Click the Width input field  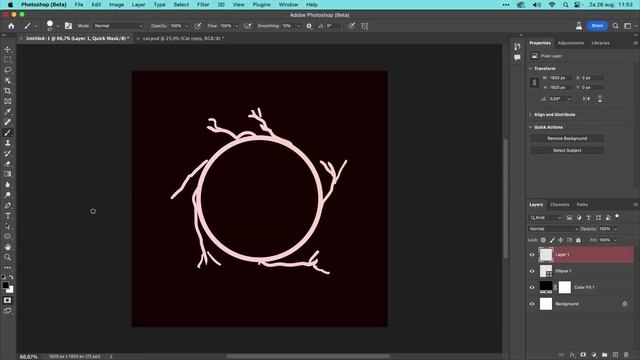(559, 78)
